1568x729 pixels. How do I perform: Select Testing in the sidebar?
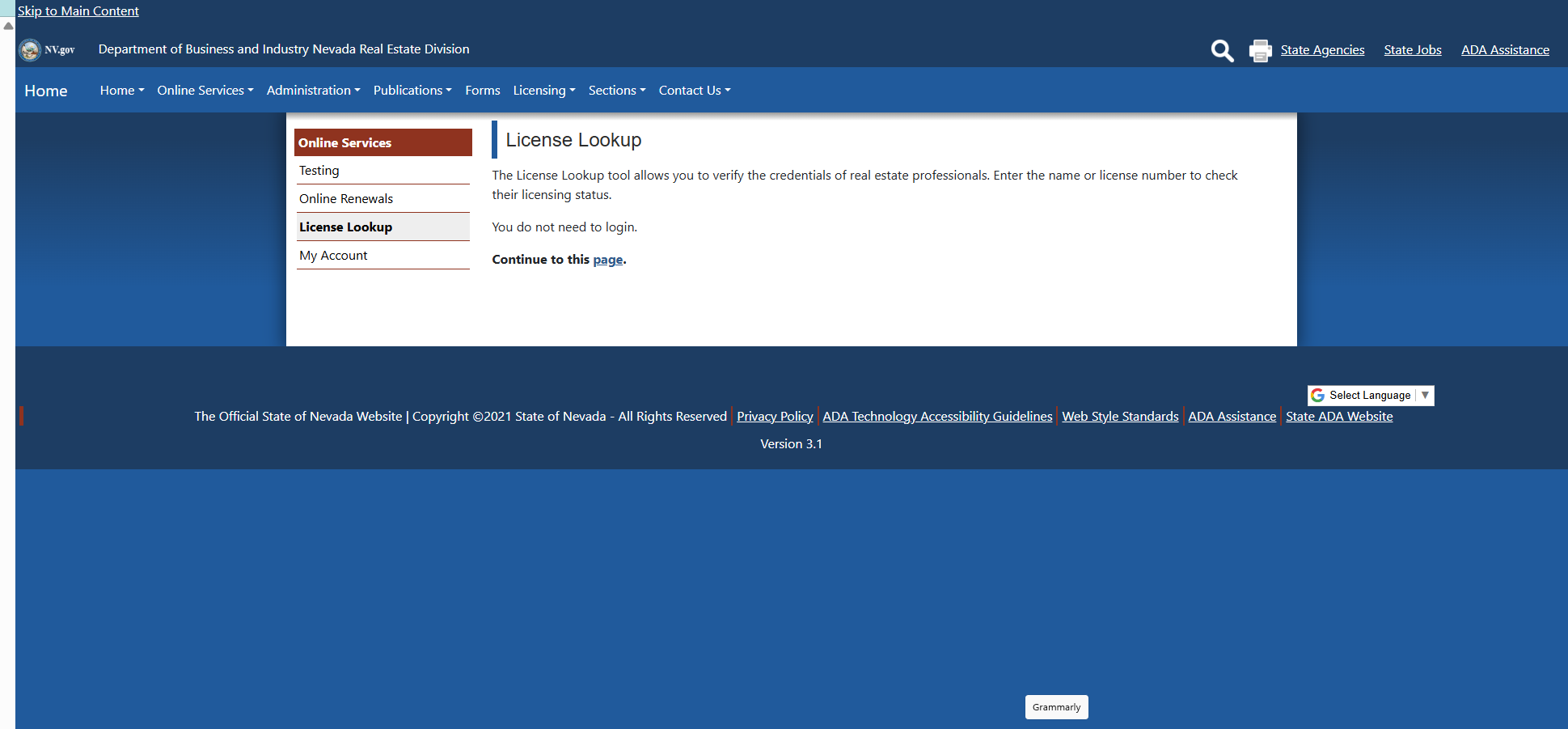click(383, 171)
